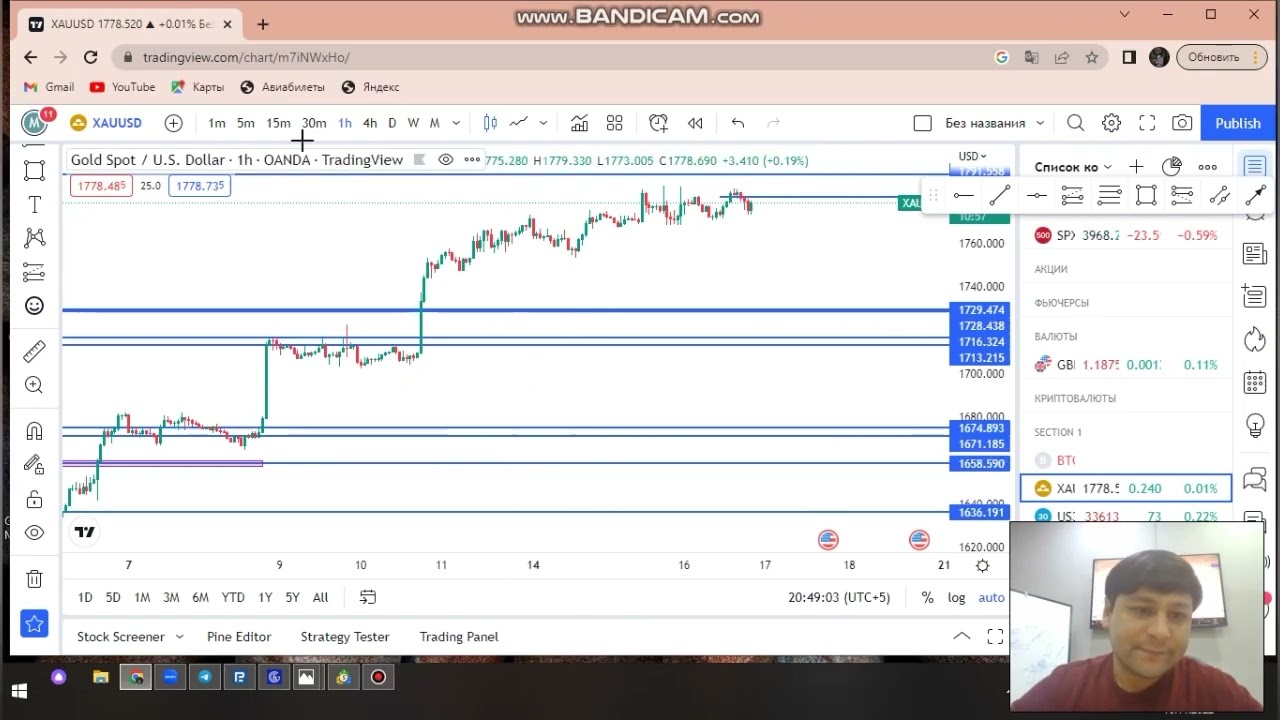
Task: Open the emoji icons tool
Action: [34, 306]
